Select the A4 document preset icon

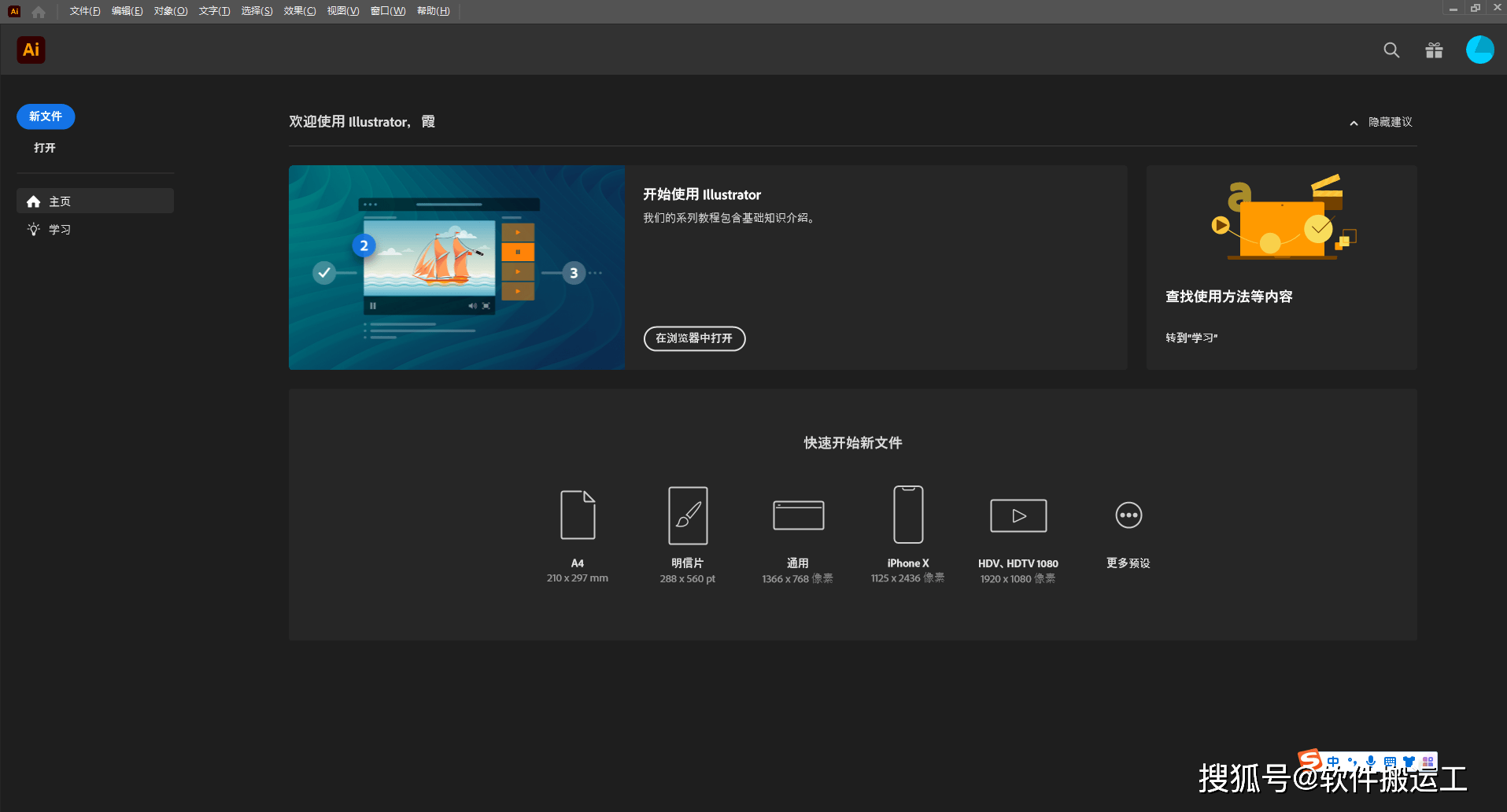[x=578, y=515]
